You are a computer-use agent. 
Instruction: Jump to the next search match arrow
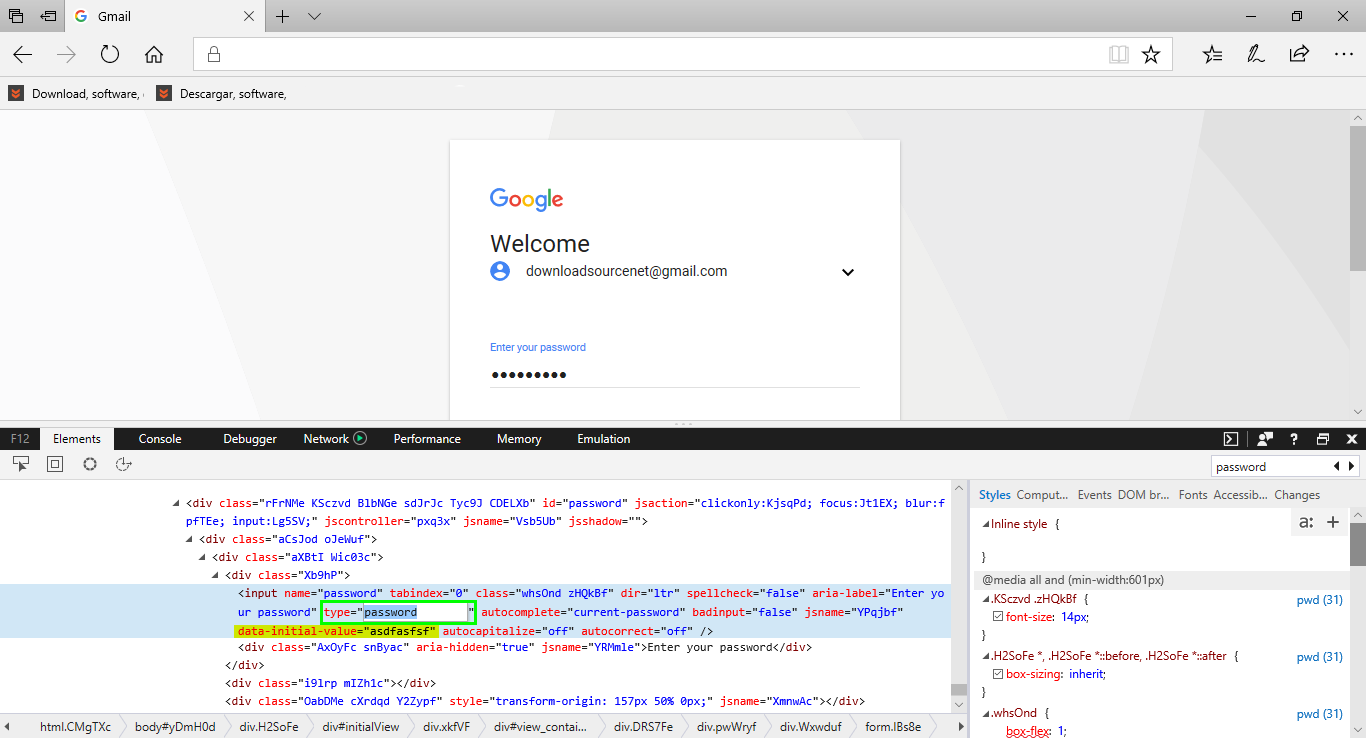(1352, 466)
